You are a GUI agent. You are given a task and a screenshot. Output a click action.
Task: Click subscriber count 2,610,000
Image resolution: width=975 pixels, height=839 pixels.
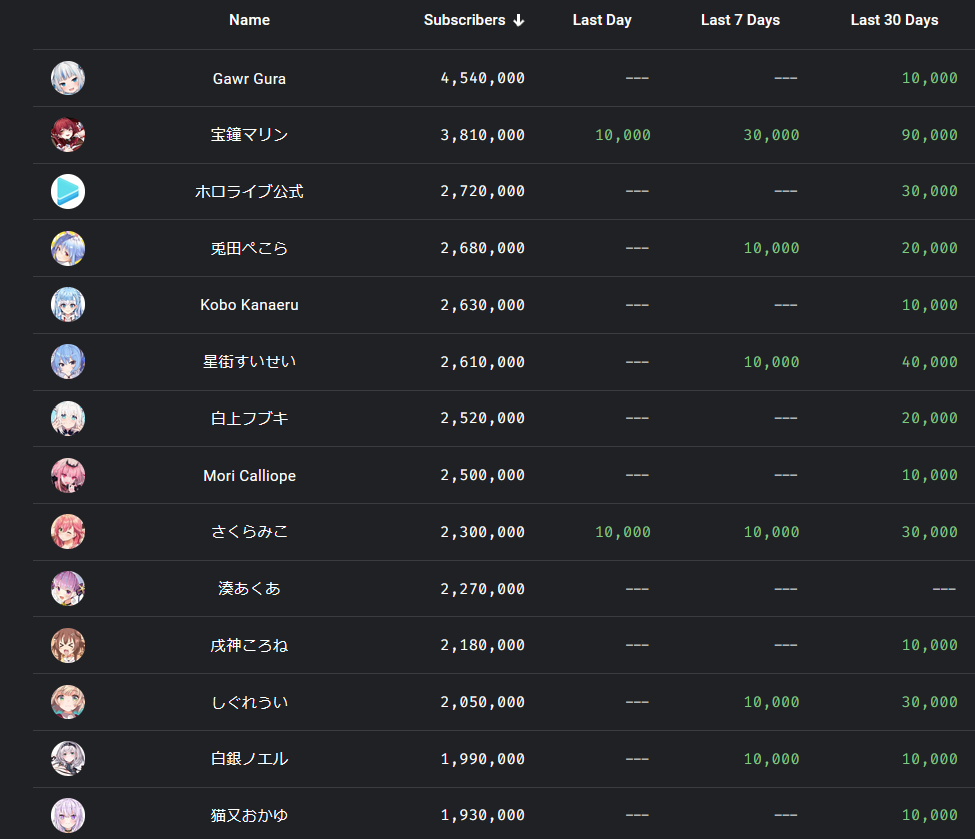coord(483,362)
